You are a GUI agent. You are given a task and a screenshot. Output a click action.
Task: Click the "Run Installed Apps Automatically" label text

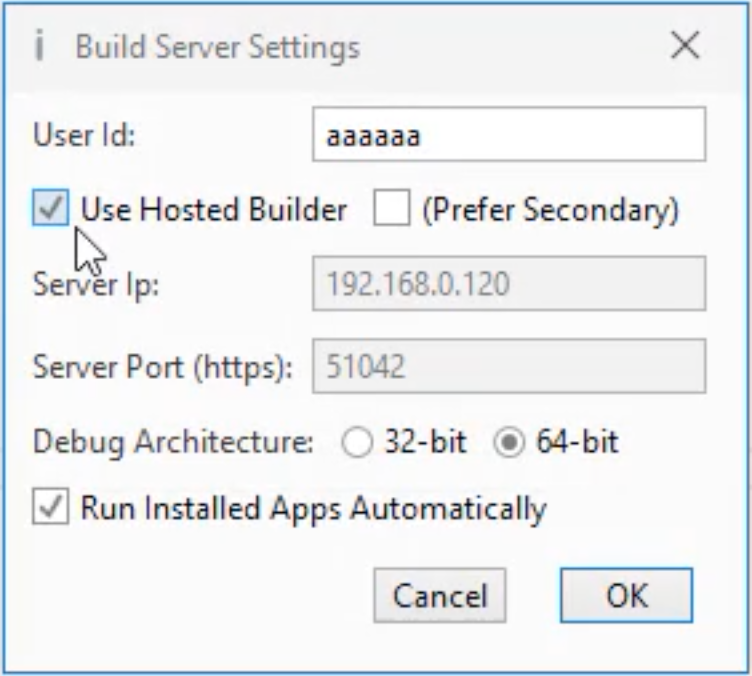point(313,508)
